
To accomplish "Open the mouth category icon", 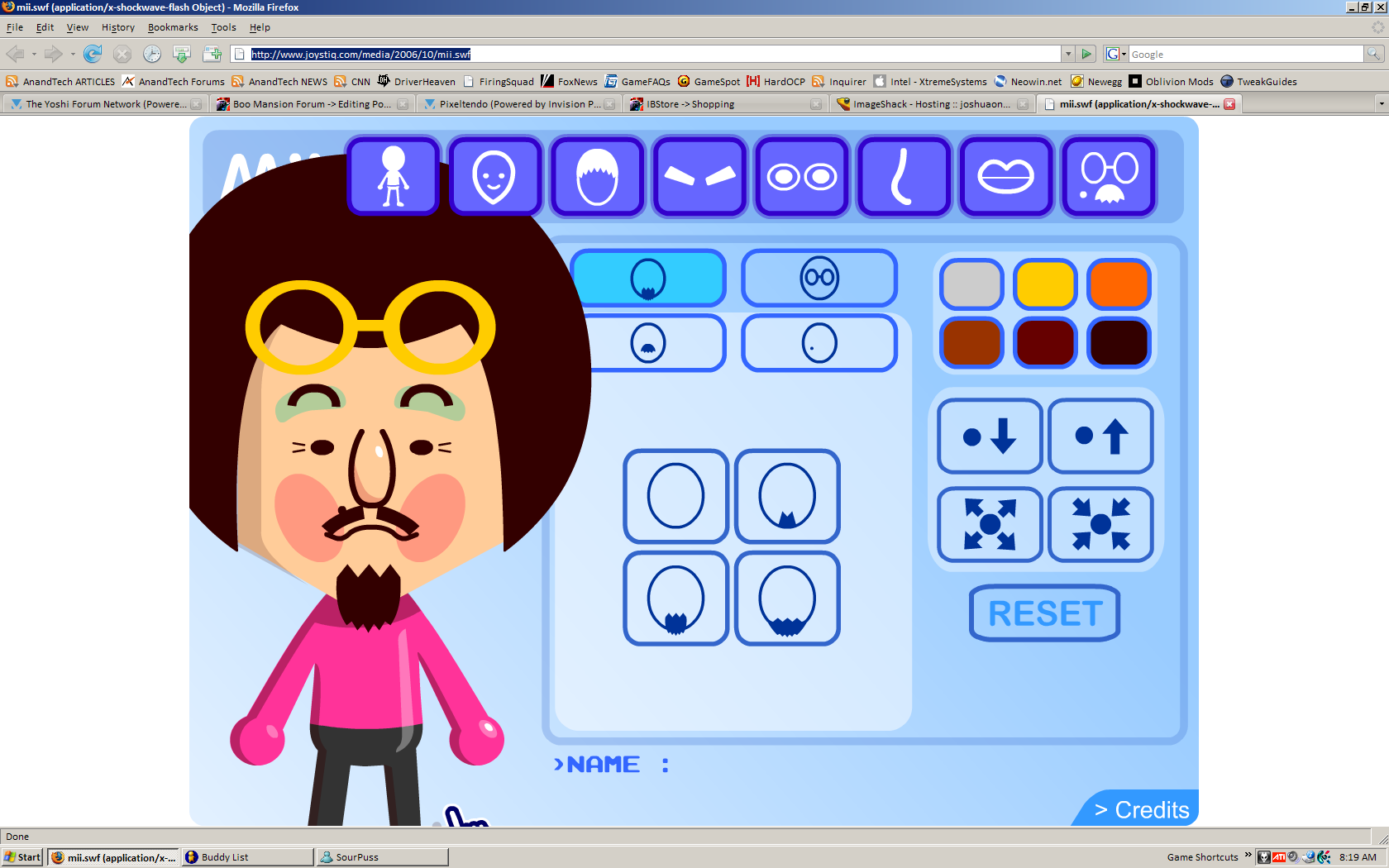I will pyautogui.click(x=1006, y=176).
